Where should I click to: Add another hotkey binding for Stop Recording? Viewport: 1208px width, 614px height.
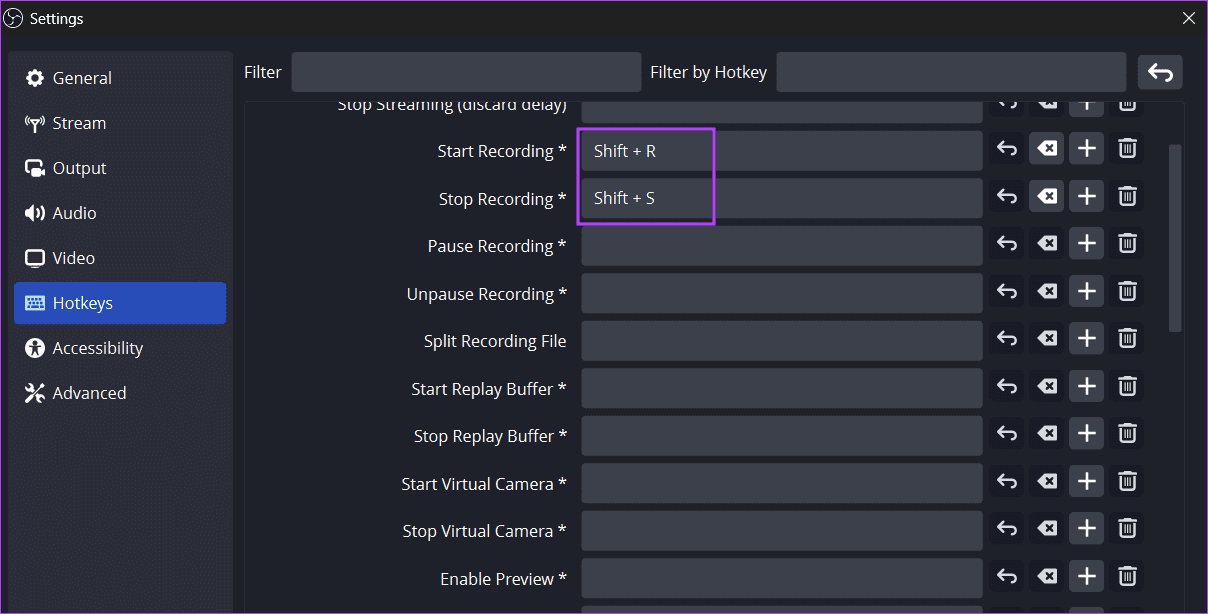coord(1086,196)
